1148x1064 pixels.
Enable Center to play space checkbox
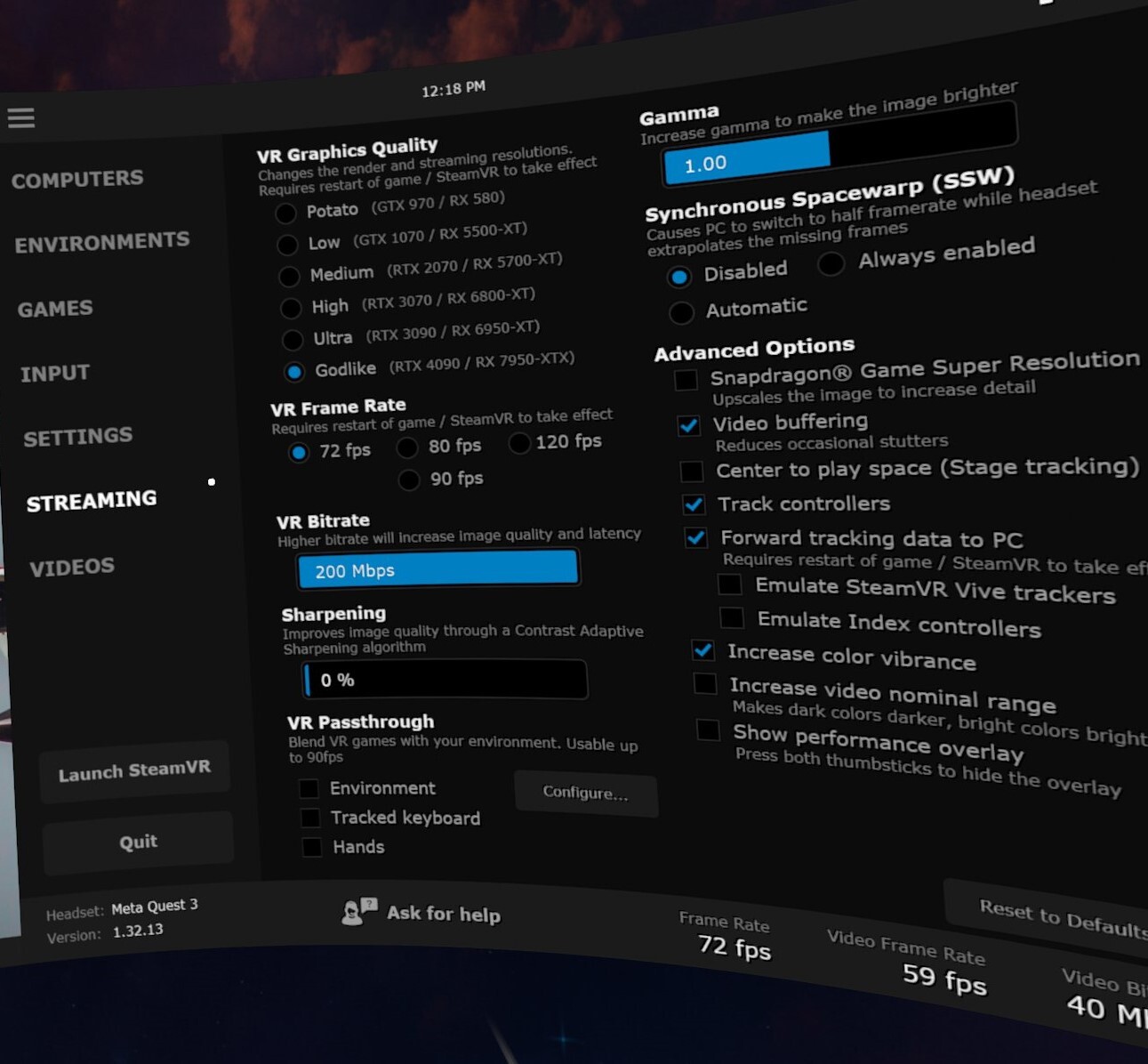pyautogui.click(x=691, y=471)
